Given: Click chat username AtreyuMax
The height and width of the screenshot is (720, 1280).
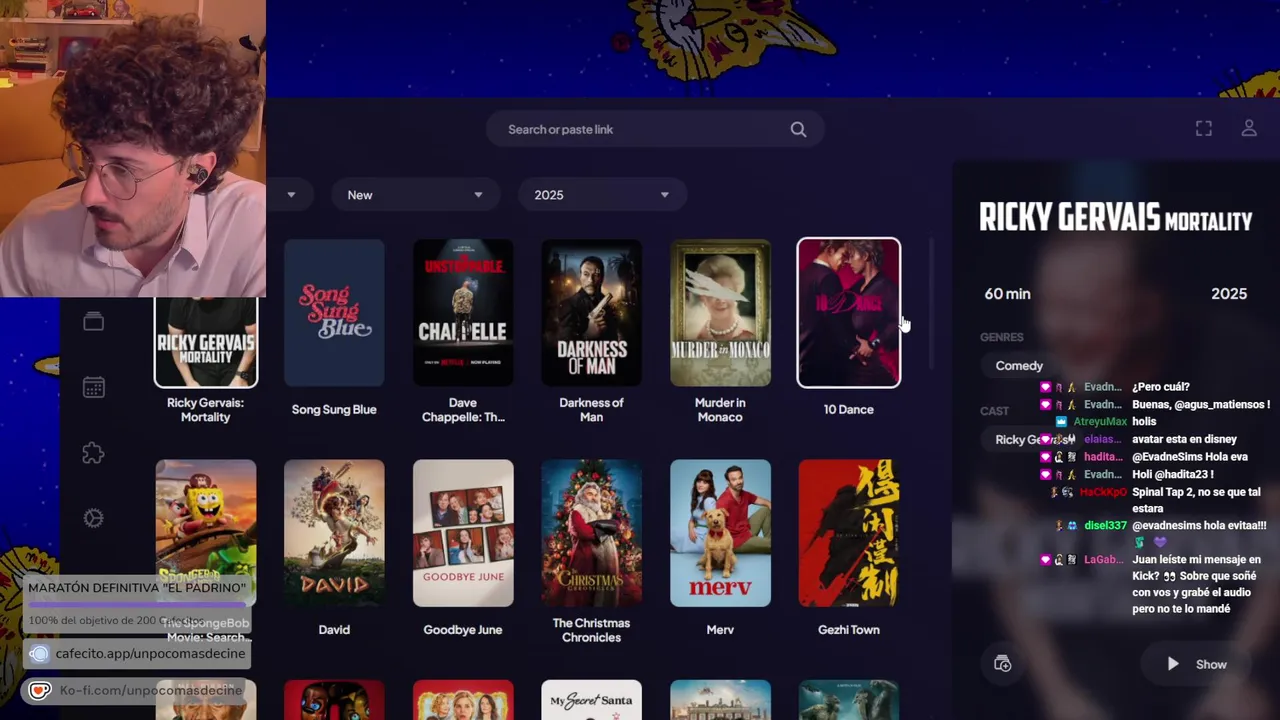Looking at the screenshot, I should (x=1100, y=422).
